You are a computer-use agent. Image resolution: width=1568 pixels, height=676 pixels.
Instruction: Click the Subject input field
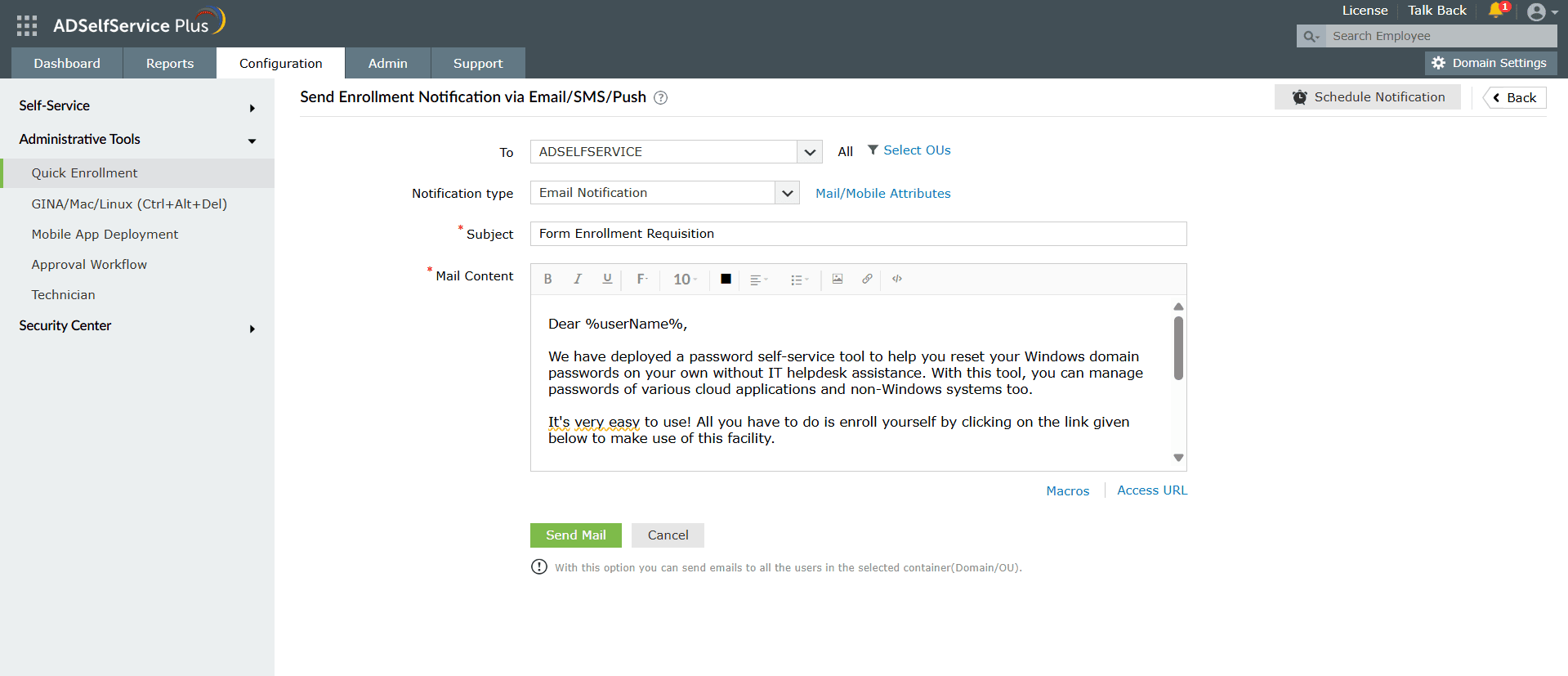858,234
